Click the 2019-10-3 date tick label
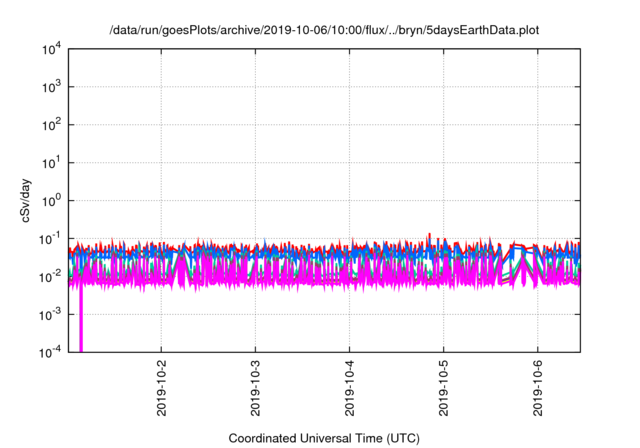 click(x=256, y=388)
